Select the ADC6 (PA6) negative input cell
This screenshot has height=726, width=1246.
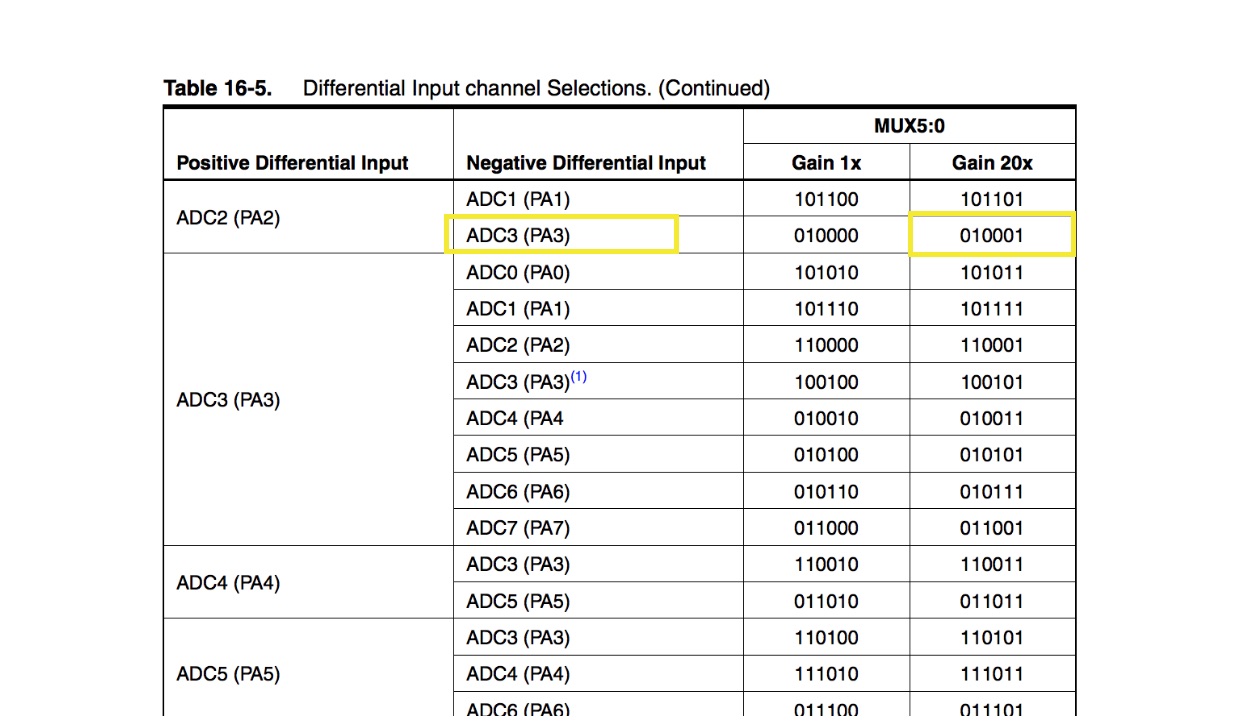point(518,491)
